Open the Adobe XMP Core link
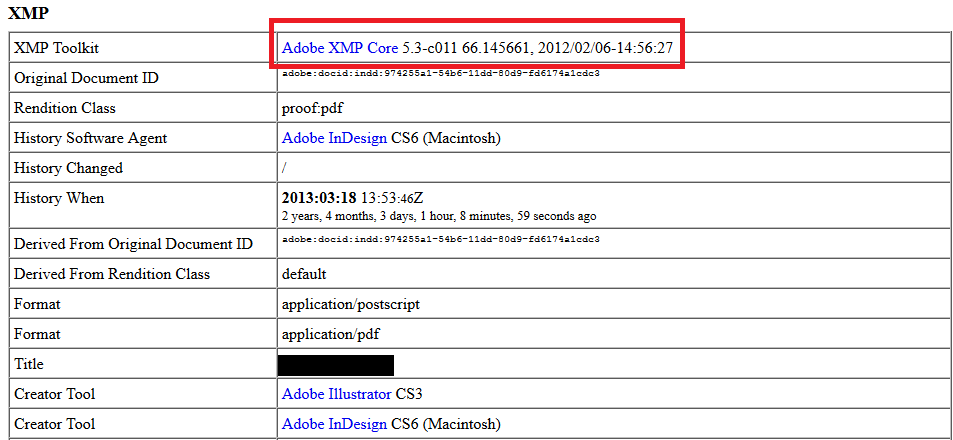Image resolution: width=953 pixels, height=440 pixels. tap(340, 48)
